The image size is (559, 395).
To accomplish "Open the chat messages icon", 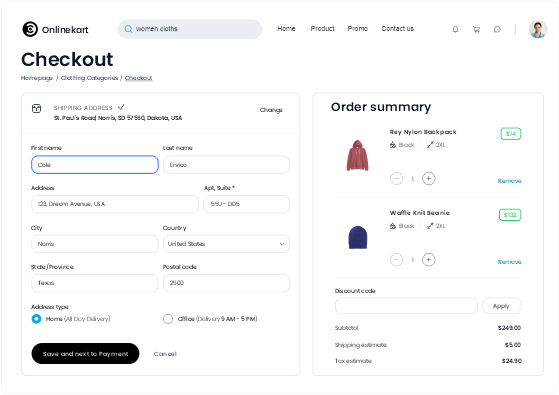I will point(497,29).
